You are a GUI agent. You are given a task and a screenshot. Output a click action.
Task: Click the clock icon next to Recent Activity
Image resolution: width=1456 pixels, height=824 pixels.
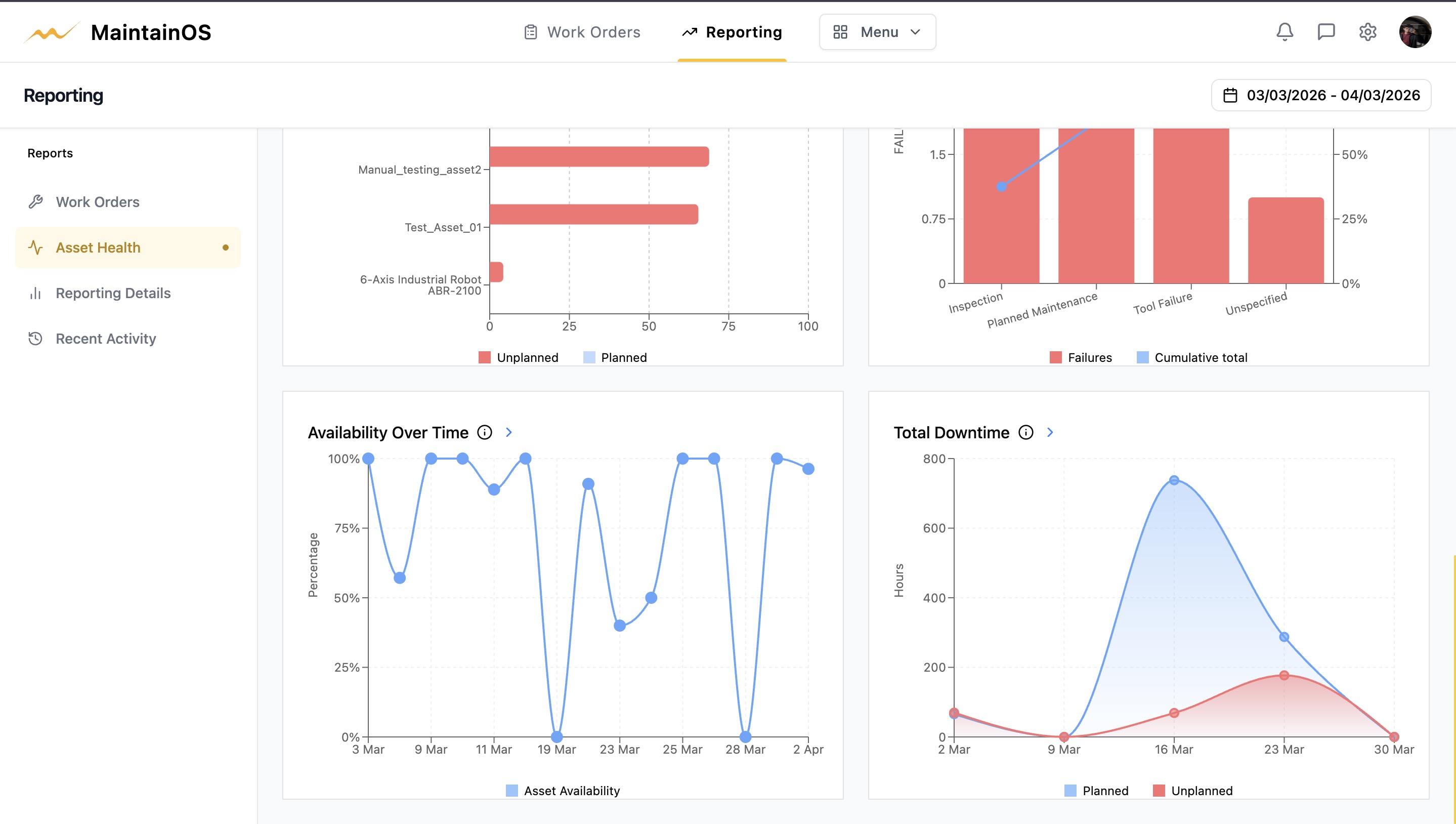pyautogui.click(x=36, y=338)
